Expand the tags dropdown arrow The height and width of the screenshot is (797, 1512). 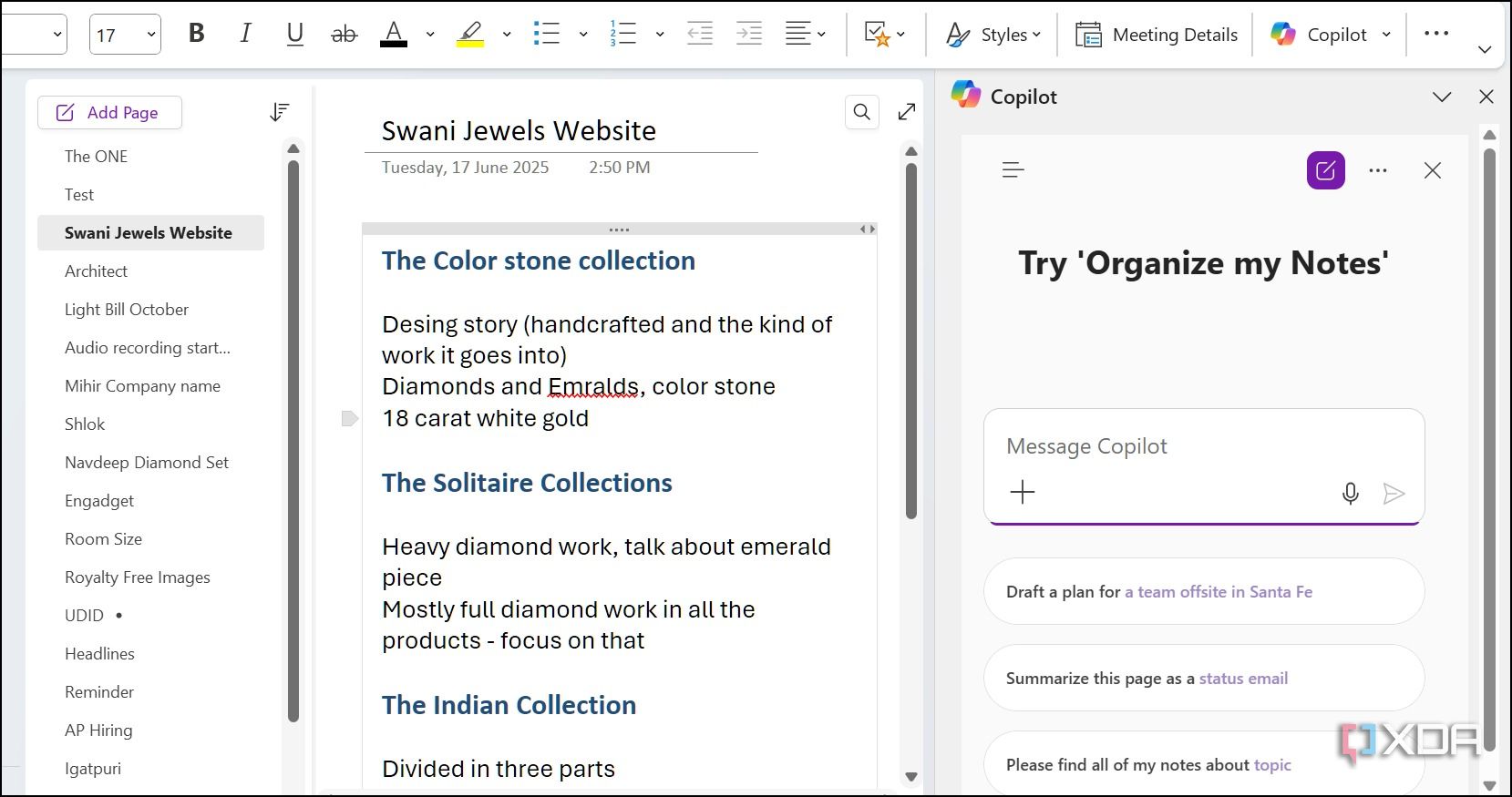pos(901,35)
